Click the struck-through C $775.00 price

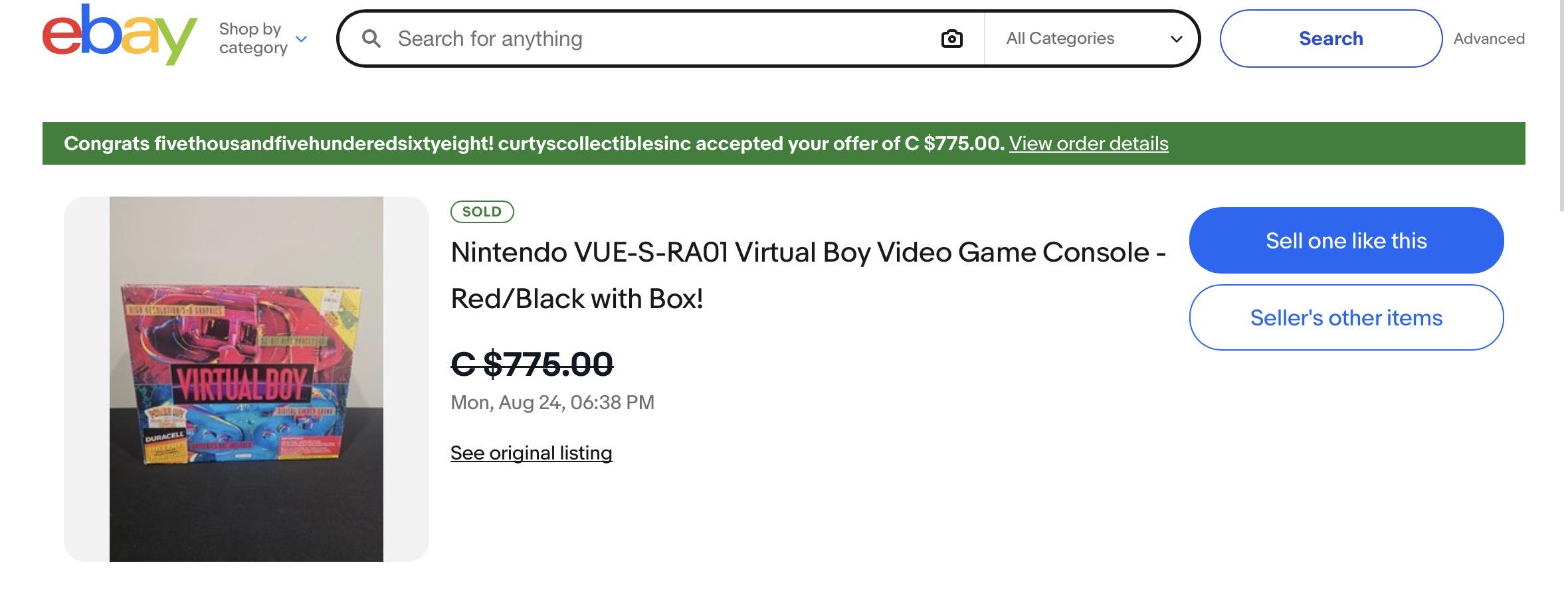pyautogui.click(x=532, y=364)
